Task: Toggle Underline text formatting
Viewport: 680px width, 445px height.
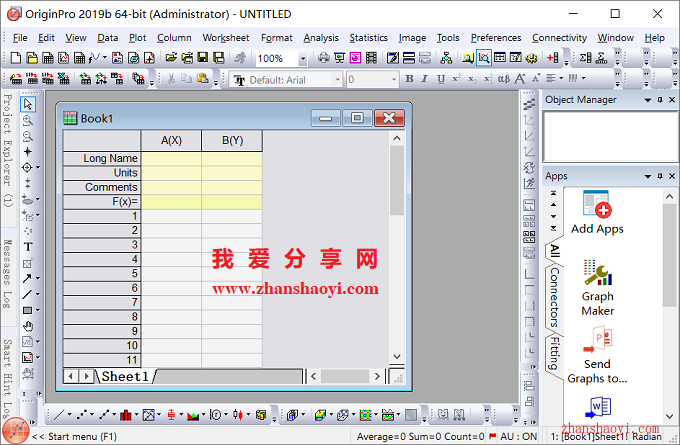Action: tap(441, 79)
